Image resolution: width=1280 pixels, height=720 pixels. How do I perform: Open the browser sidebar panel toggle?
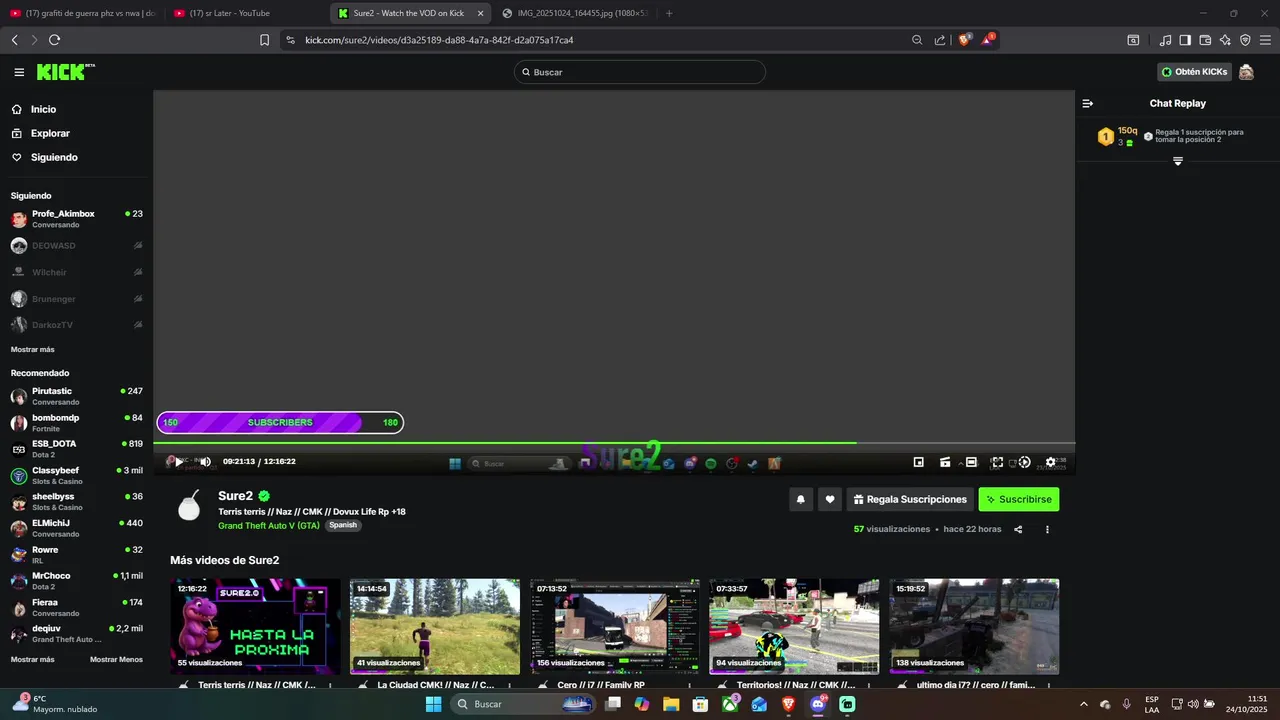point(1185,40)
